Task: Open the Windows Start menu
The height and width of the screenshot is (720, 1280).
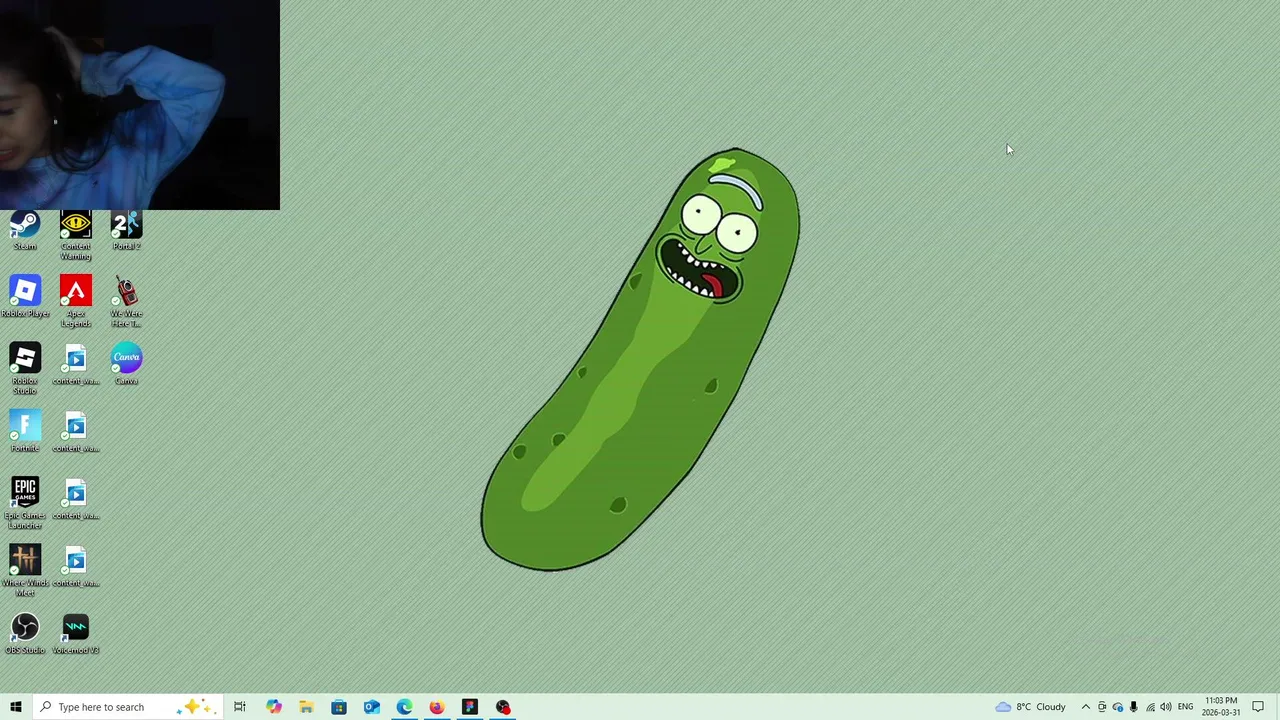Action: click(16, 707)
